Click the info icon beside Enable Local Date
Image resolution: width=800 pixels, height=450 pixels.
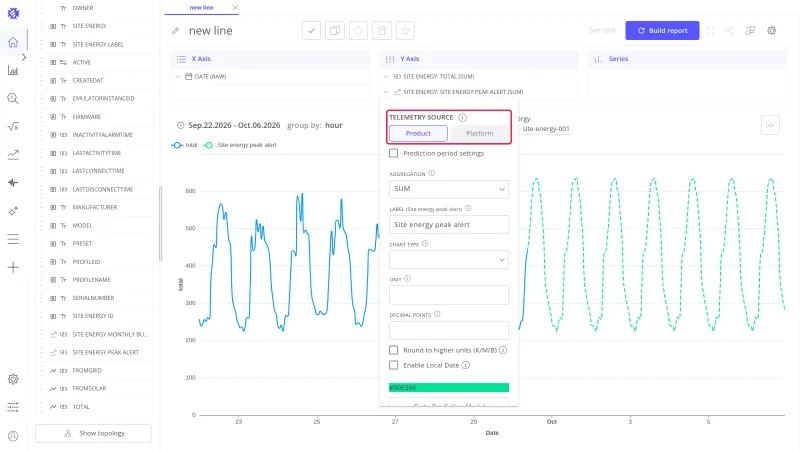tap(465, 365)
